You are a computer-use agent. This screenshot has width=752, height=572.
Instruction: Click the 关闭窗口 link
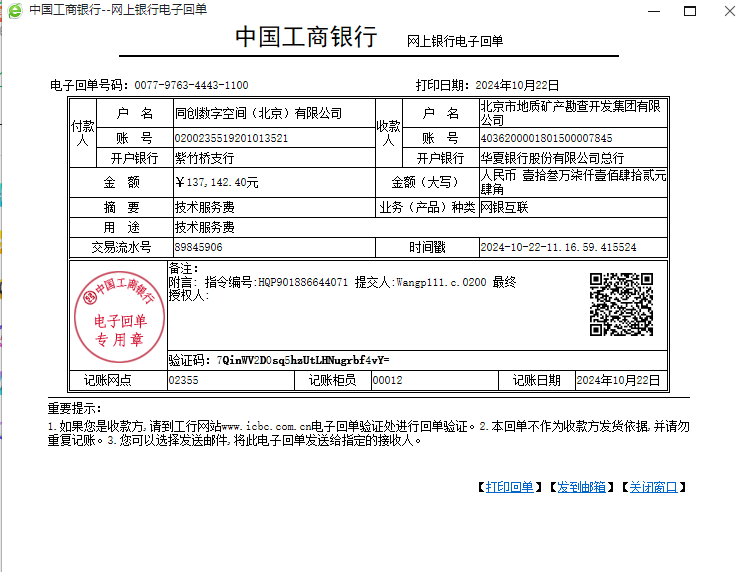(x=653, y=487)
